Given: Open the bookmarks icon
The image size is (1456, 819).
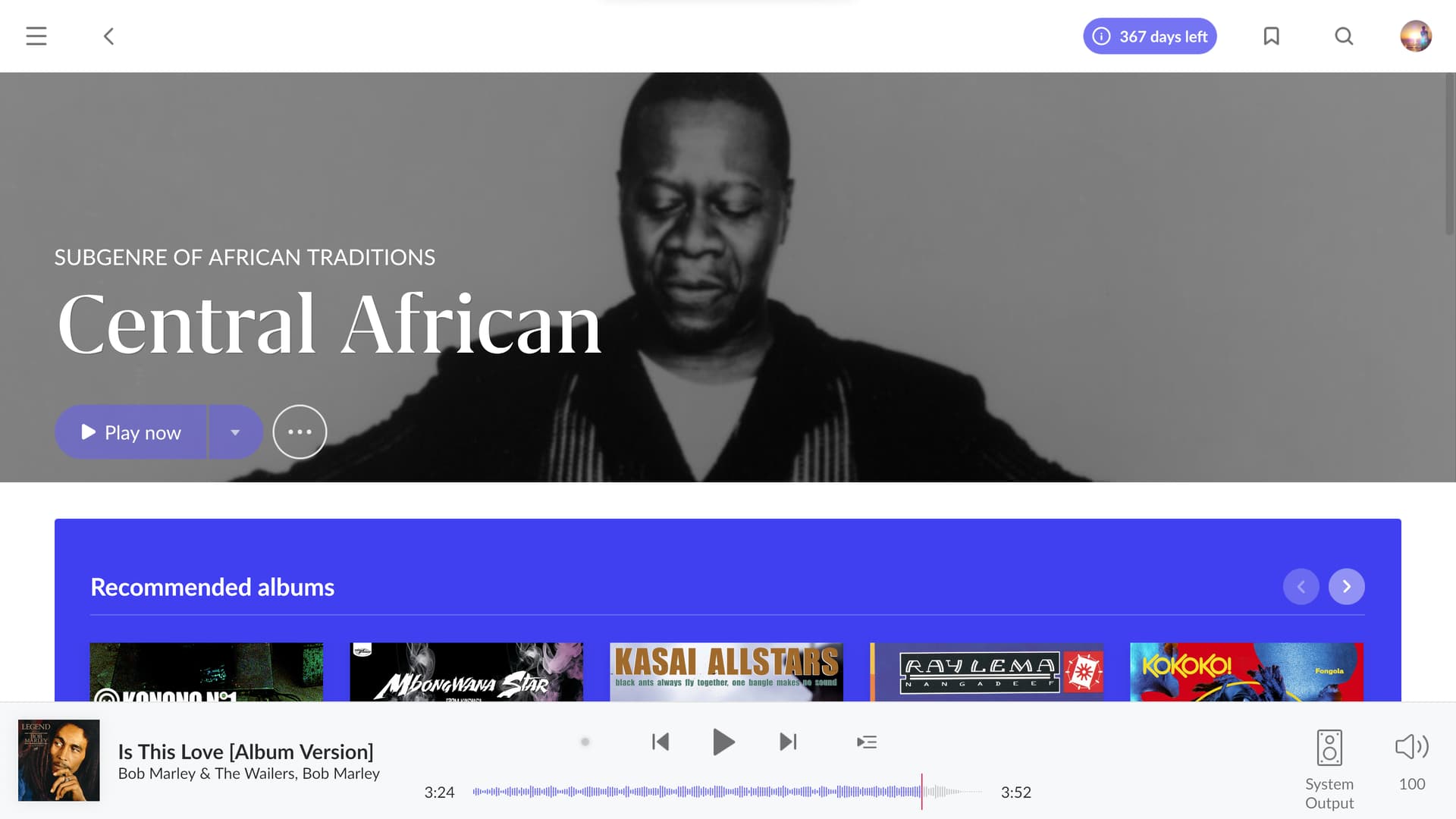Looking at the screenshot, I should click(x=1272, y=36).
